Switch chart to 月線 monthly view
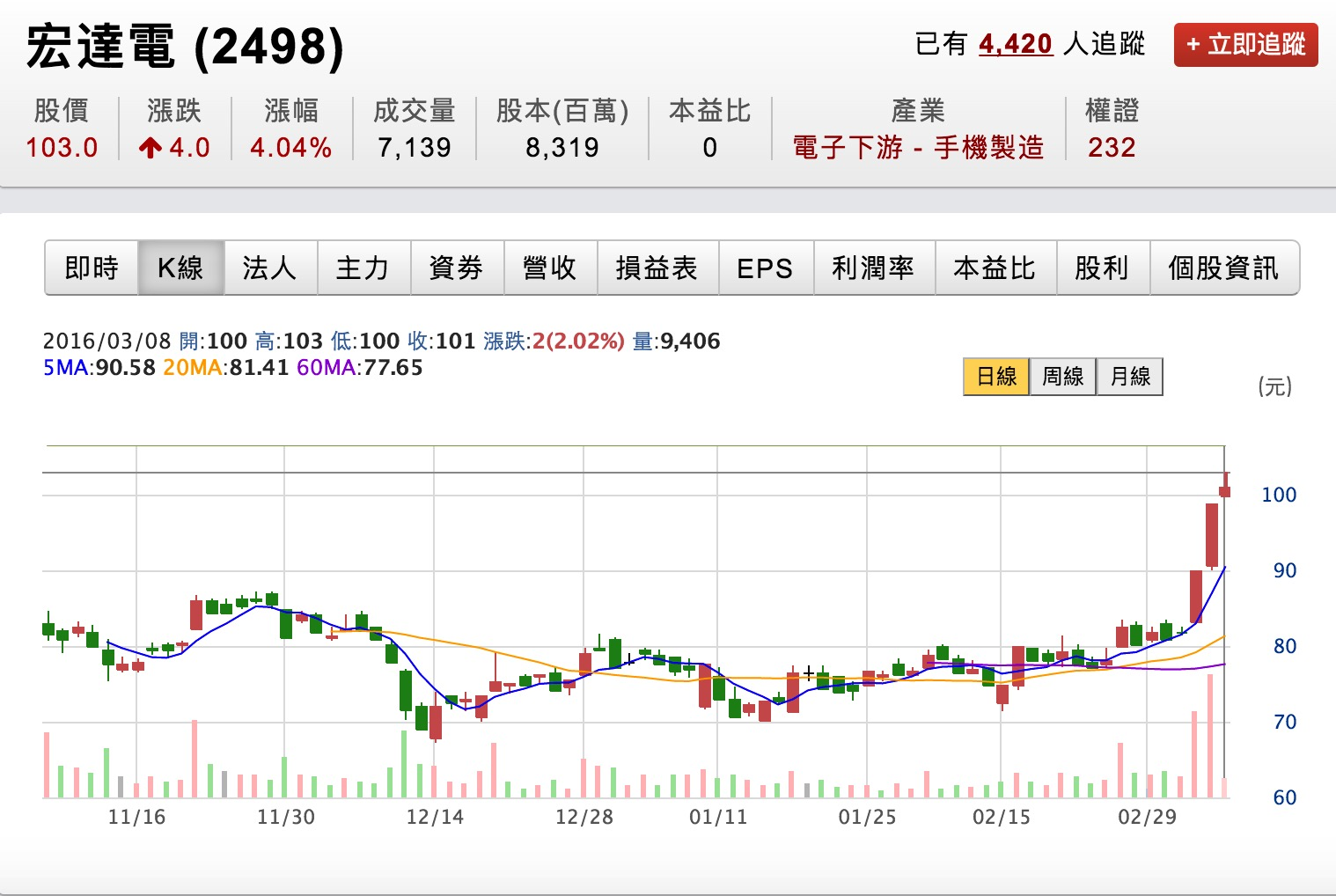Screen dimensions: 1336x896 (1130, 377)
